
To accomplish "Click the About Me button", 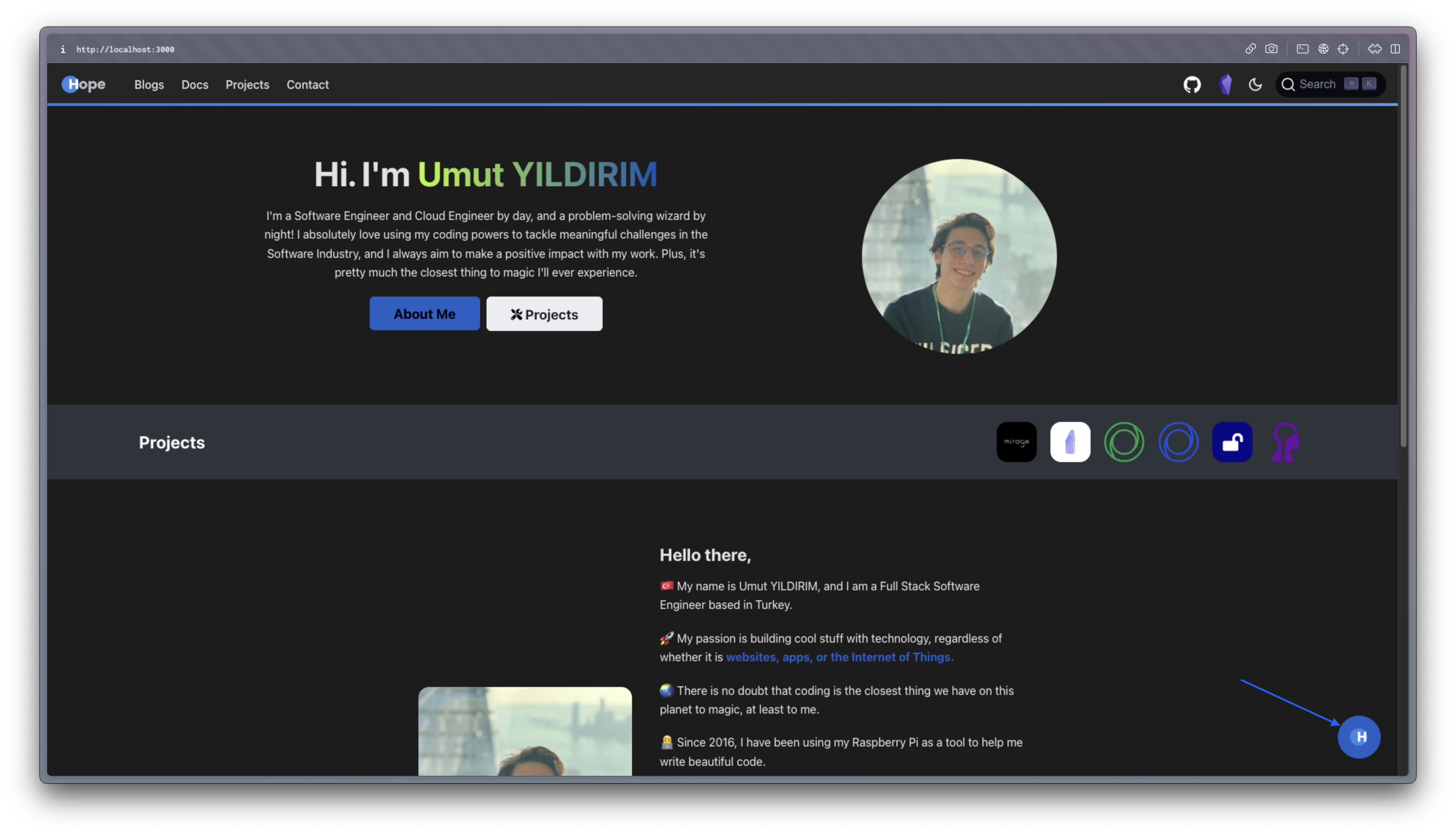I will tap(424, 313).
